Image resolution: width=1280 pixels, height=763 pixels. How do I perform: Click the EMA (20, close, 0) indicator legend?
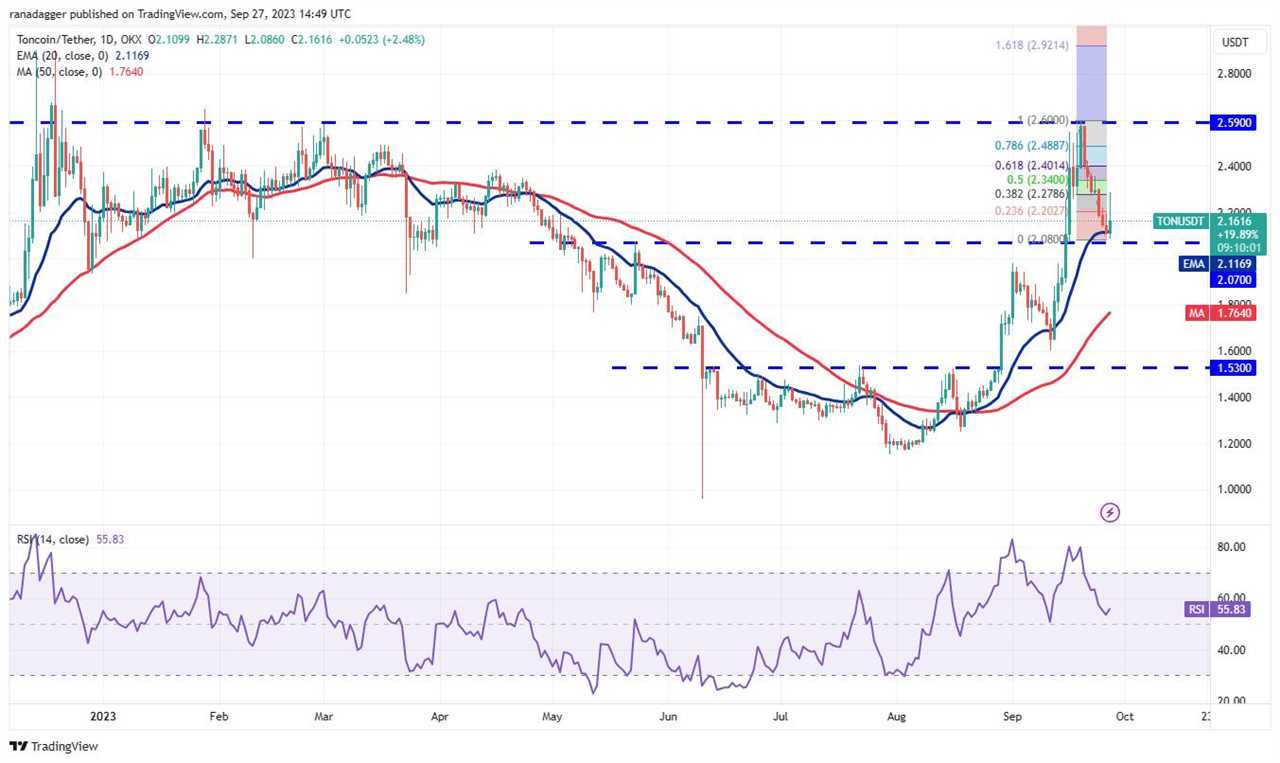click(x=63, y=54)
